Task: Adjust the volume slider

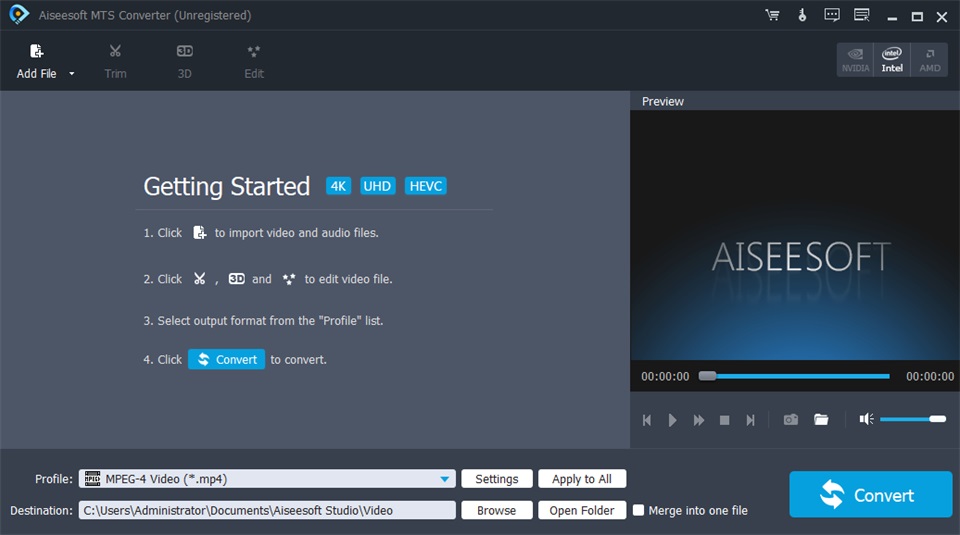Action: tap(913, 419)
